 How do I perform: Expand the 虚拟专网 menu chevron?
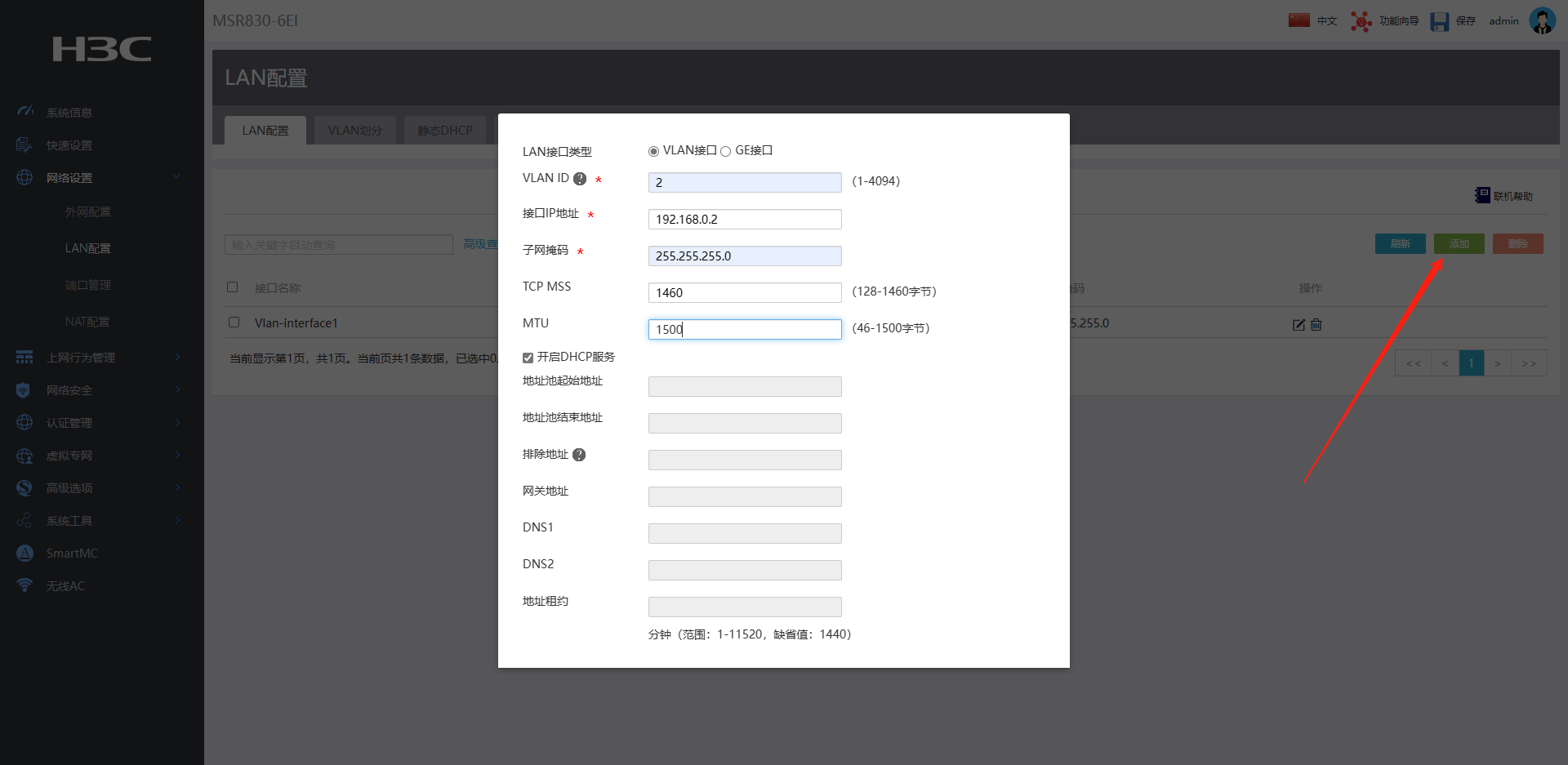click(177, 455)
